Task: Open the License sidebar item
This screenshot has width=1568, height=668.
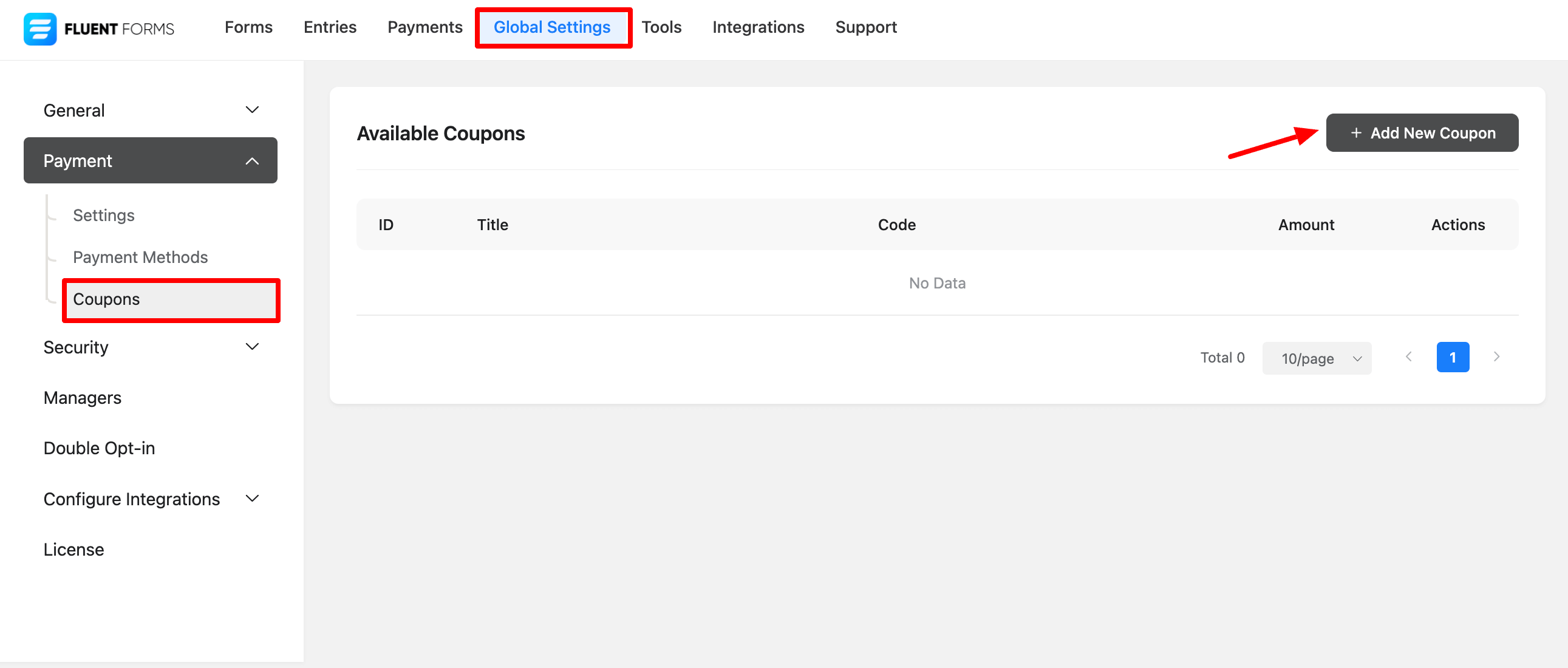Action: click(73, 549)
